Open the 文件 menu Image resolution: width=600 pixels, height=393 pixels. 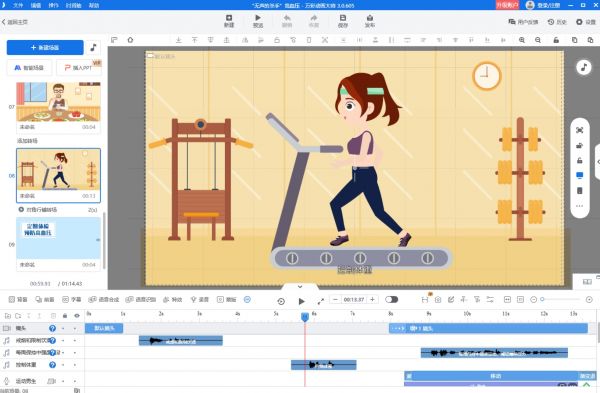18,5
